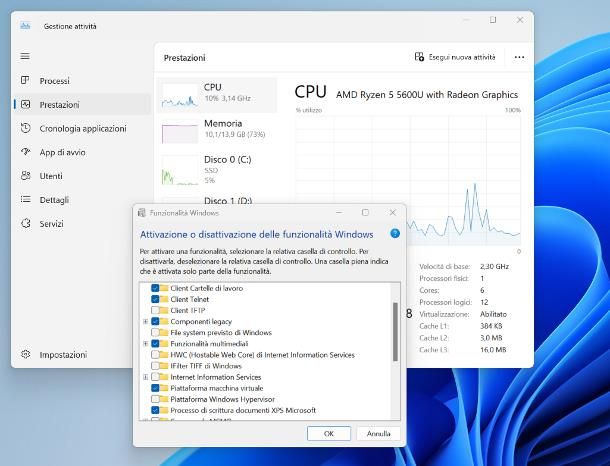Screen dimensions: 610x466
Task: Toggle the Funzionalità multimediali checkbox
Action: pos(155,343)
